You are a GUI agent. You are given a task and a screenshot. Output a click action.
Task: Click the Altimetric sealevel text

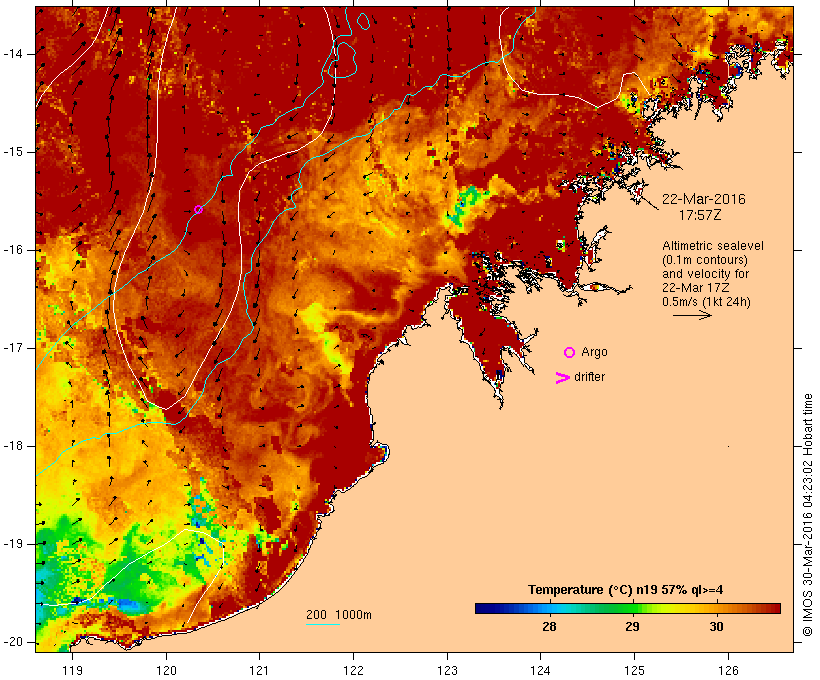(x=713, y=246)
